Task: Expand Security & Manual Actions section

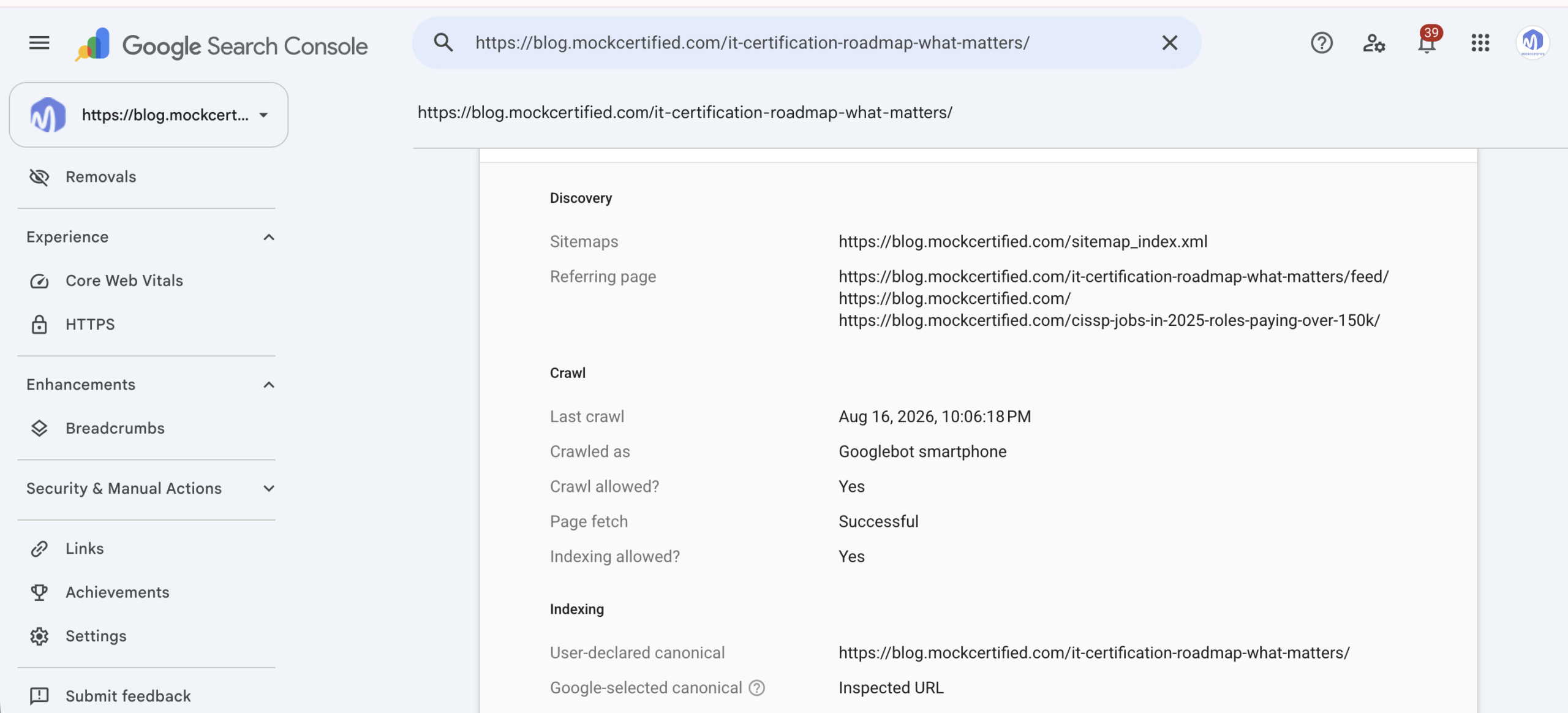Action: 268,488
